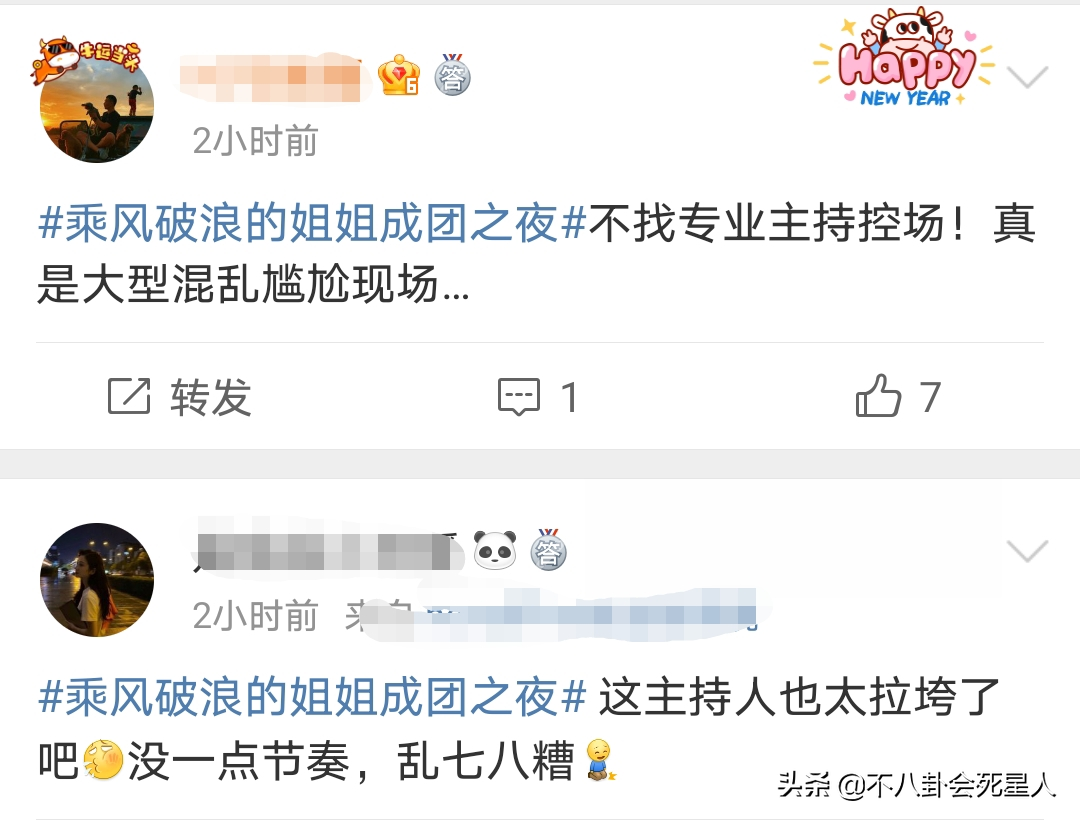Click the comment count 1
Viewport: 1080px width, 822px height.
pyautogui.click(x=569, y=398)
